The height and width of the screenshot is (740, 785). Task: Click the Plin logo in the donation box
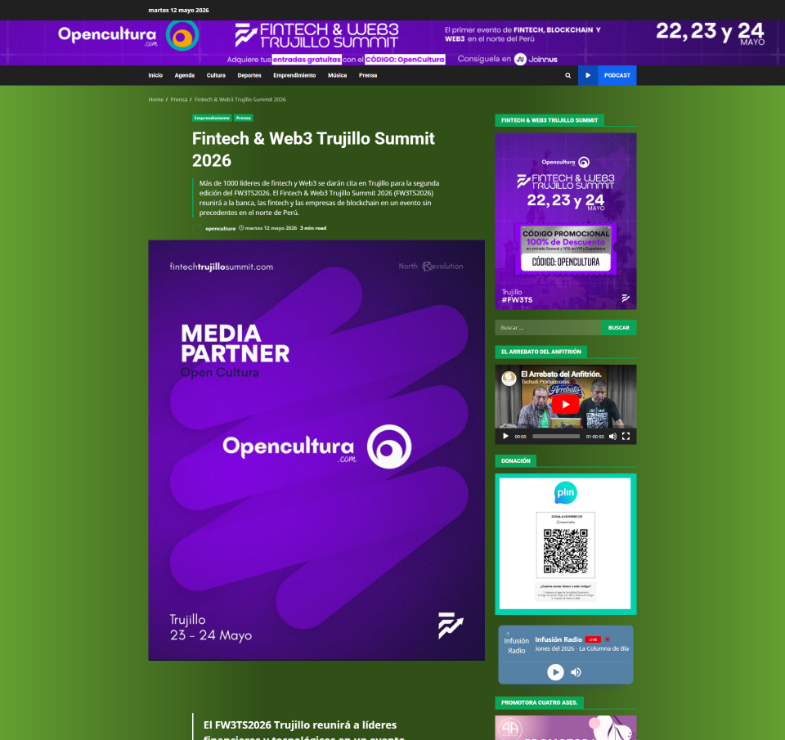pyautogui.click(x=566, y=492)
